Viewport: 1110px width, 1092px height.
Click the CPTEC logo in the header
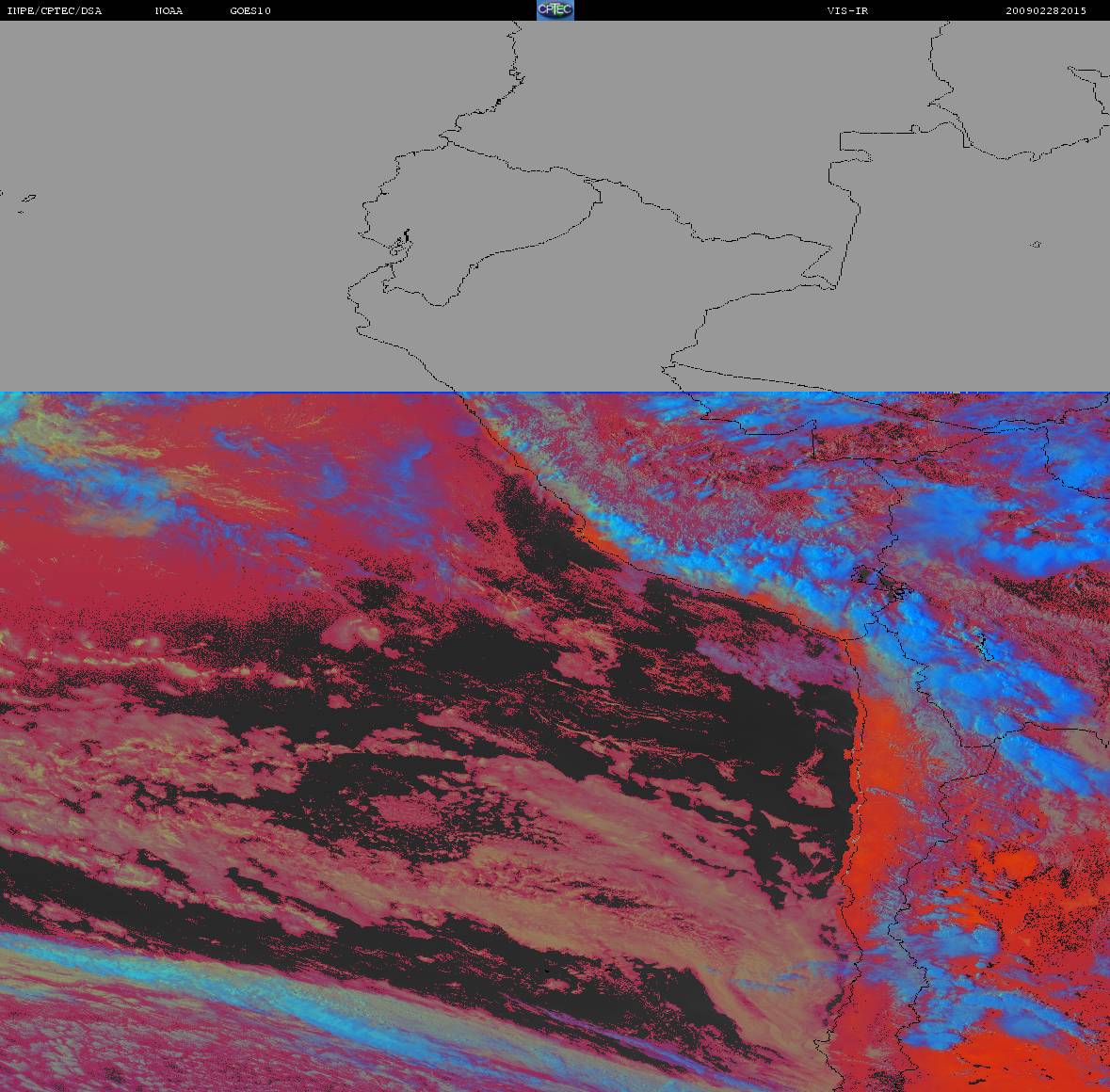pyautogui.click(x=555, y=10)
